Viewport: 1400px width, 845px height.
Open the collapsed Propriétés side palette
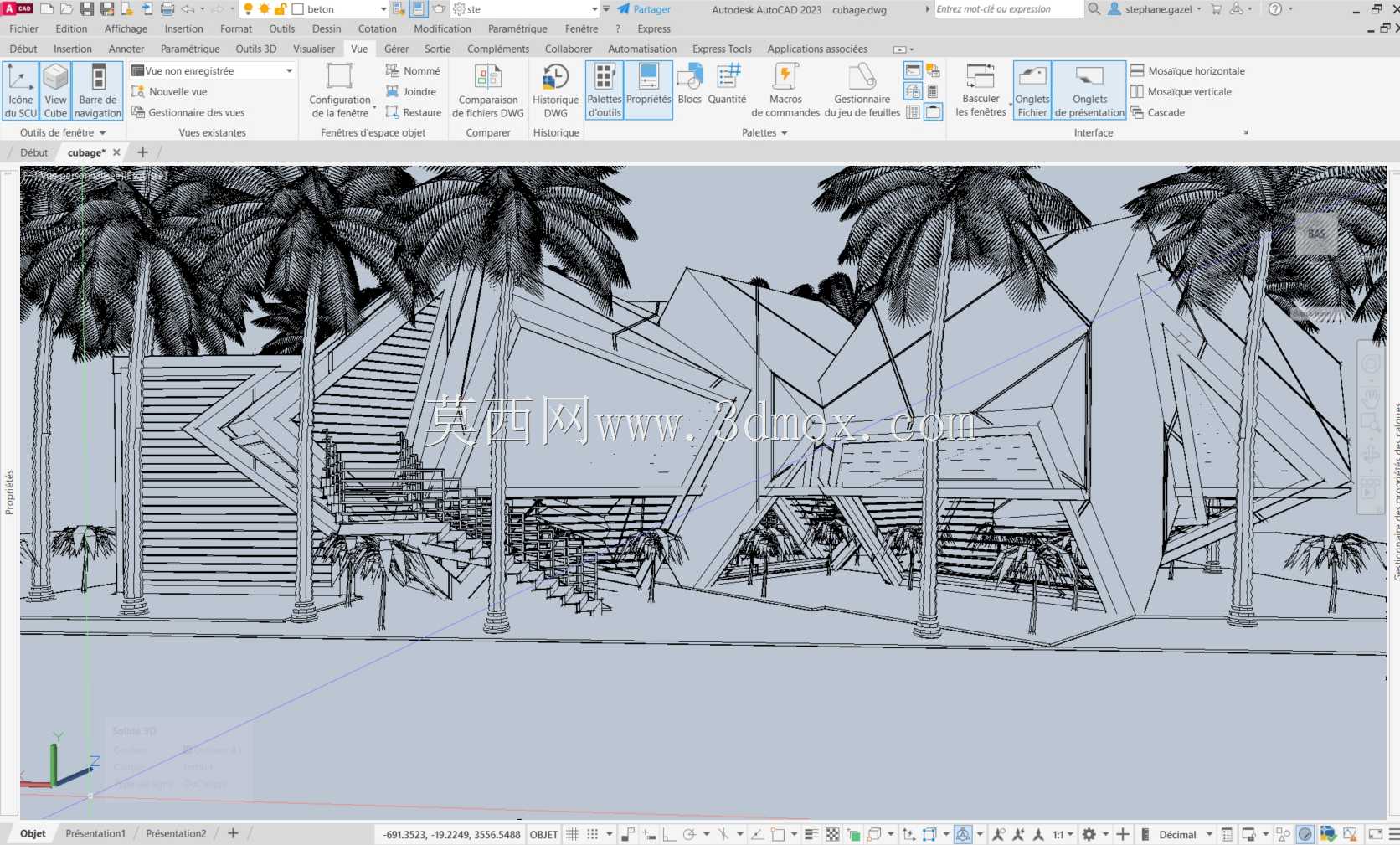click(9, 492)
